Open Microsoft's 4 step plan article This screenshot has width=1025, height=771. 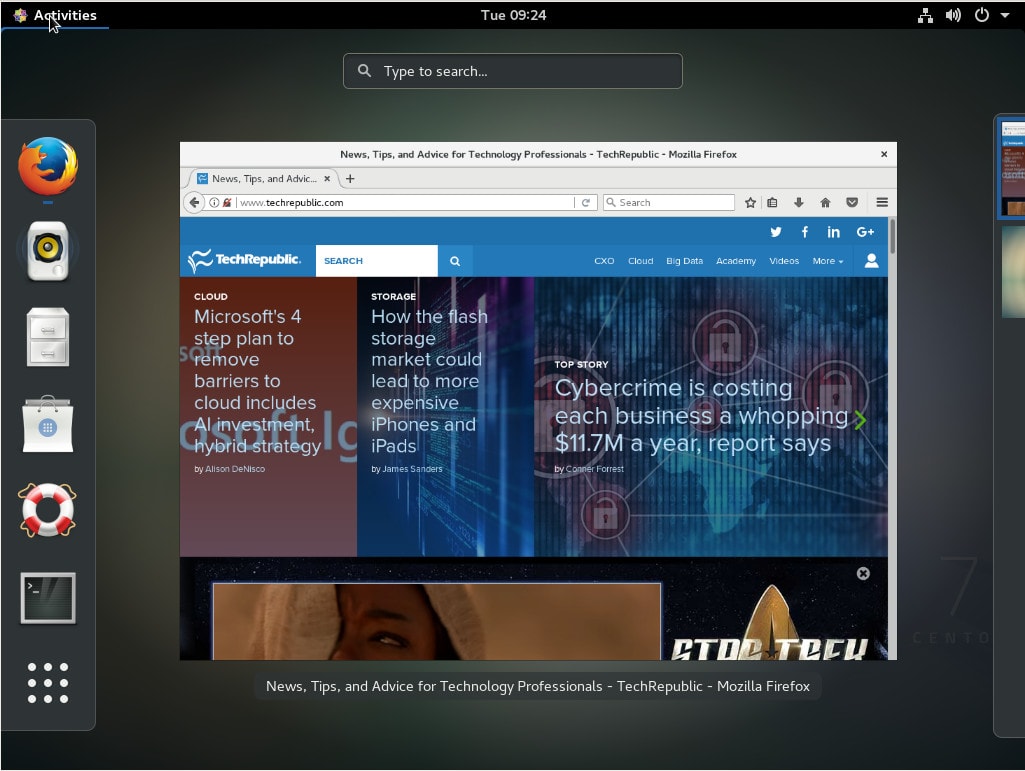click(x=258, y=381)
